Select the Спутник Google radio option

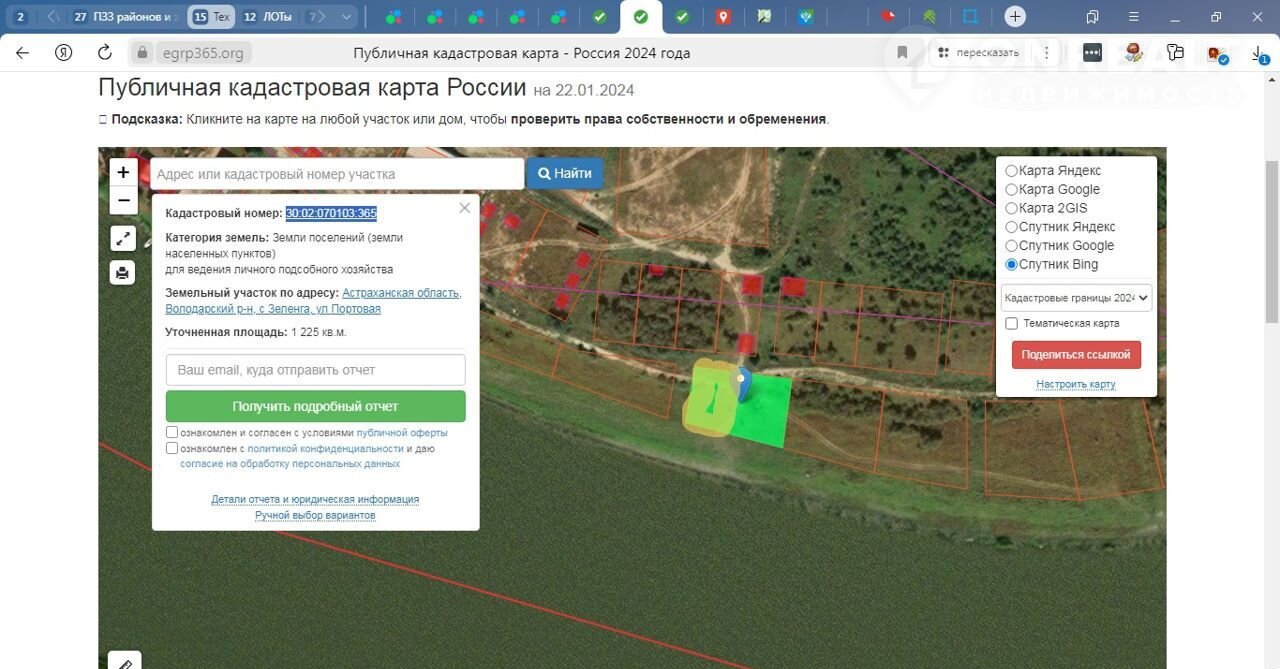point(1011,246)
